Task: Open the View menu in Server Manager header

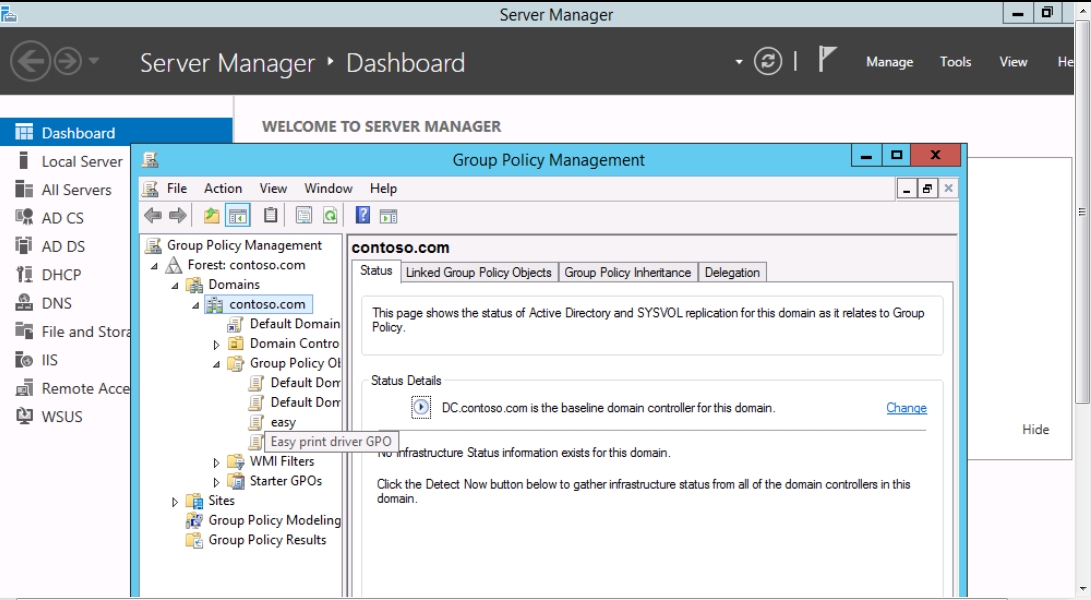Action: [x=1013, y=62]
